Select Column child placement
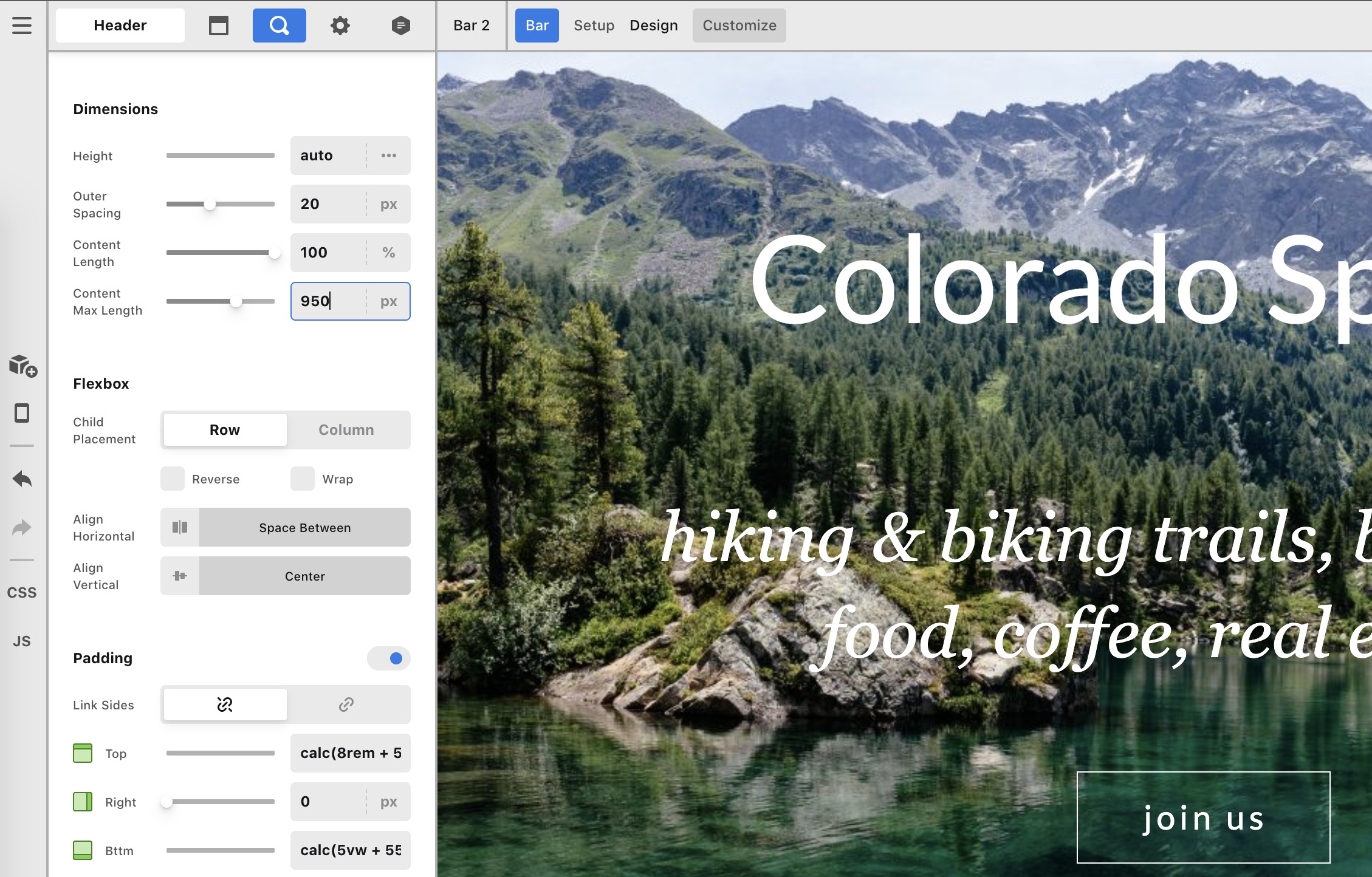The image size is (1372, 877). pos(346,430)
